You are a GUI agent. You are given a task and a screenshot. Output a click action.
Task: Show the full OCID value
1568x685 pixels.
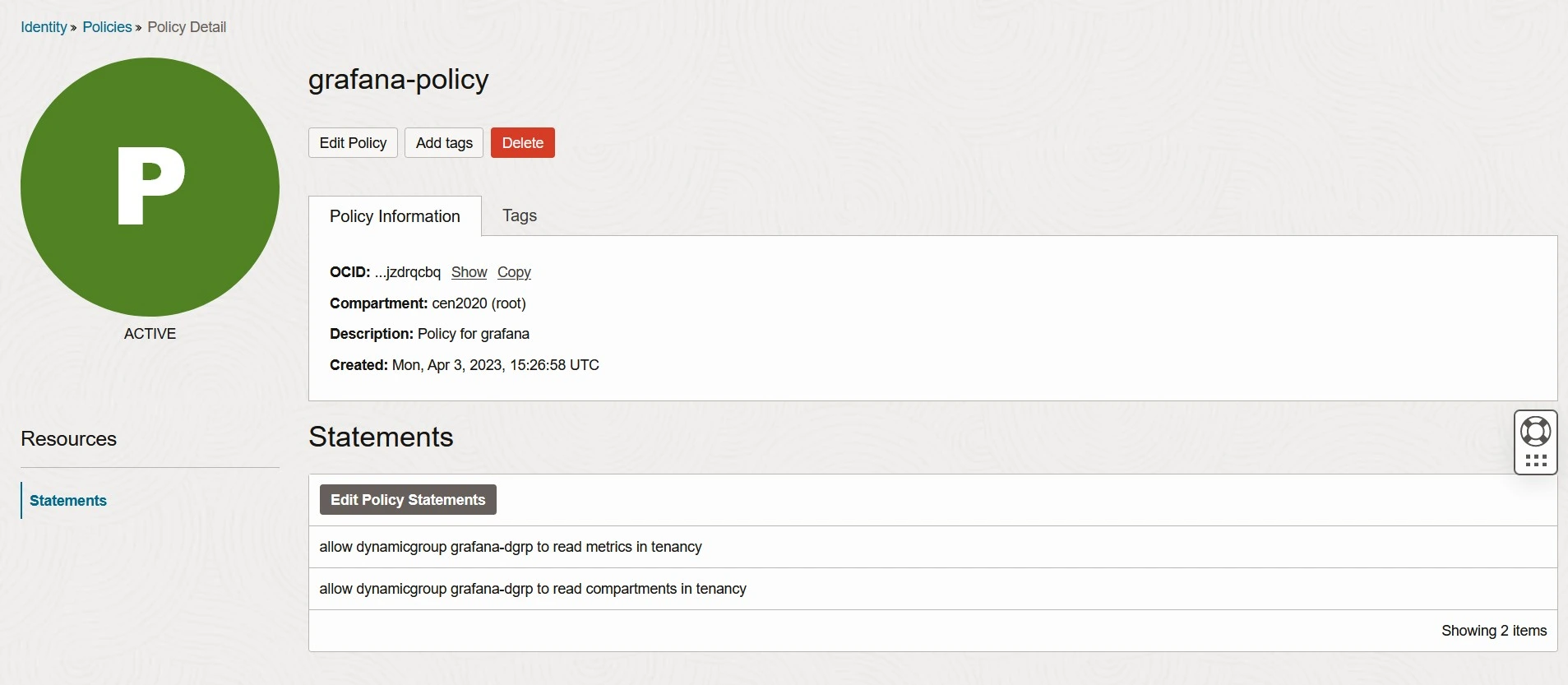(469, 272)
